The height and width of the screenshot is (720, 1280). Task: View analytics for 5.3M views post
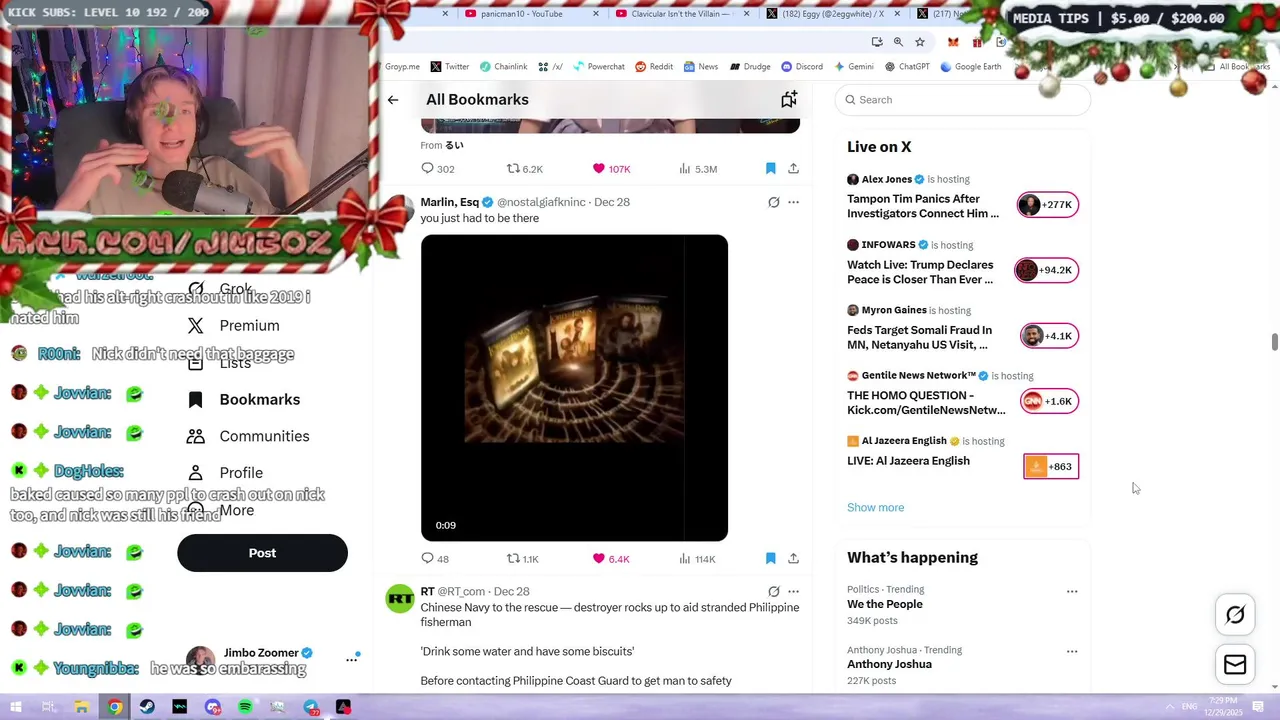point(698,169)
